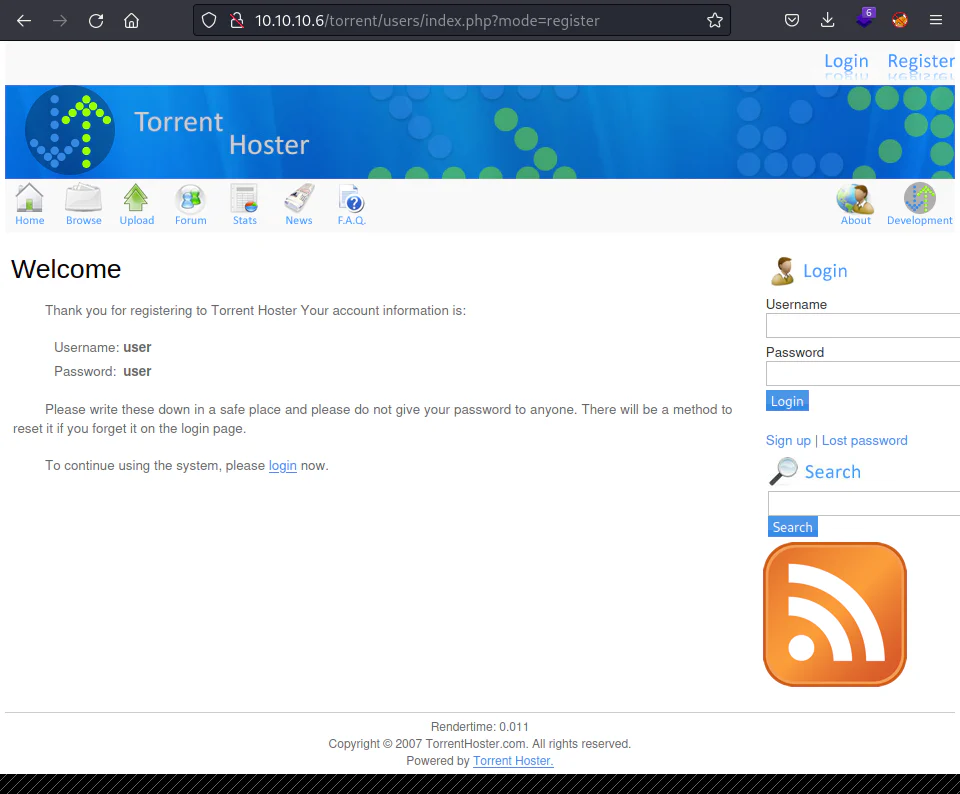The image size is (960, 794).
Task: Click the top-right Register link
Action: [921, 61]
